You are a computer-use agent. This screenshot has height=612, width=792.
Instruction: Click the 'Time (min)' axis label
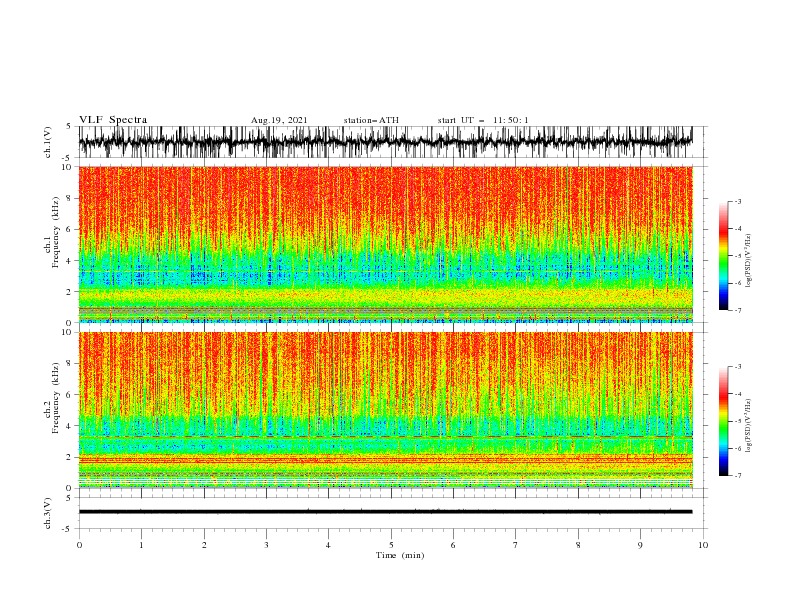click(400, 555)
